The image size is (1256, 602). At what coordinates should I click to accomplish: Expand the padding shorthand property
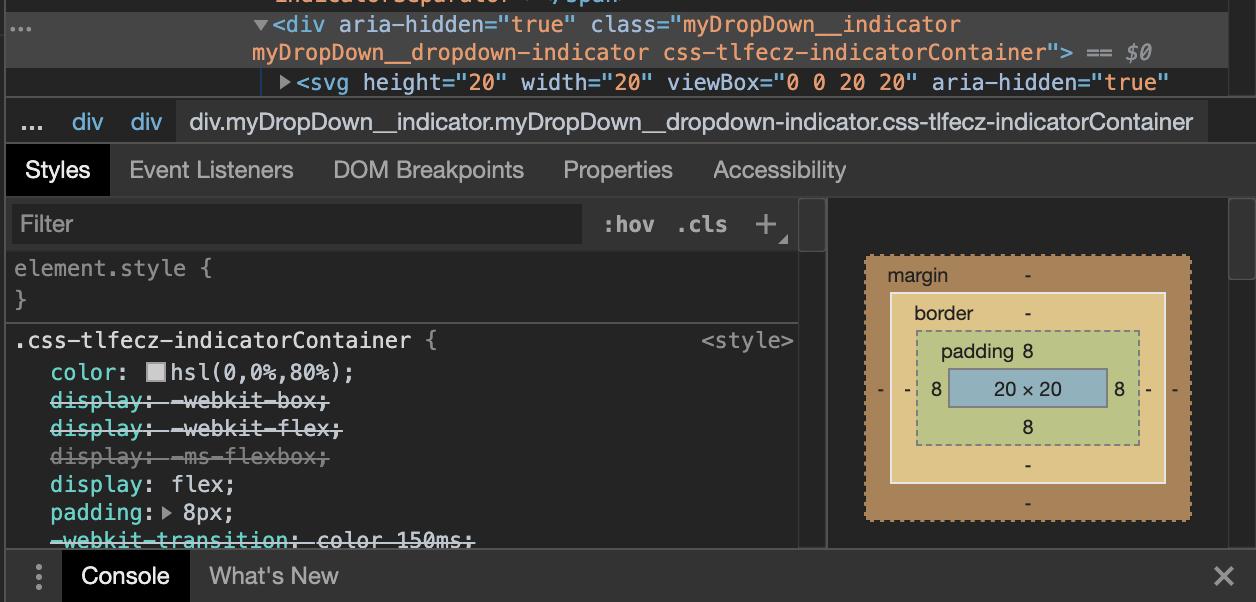pyautogui.click(x=167, y=513)
